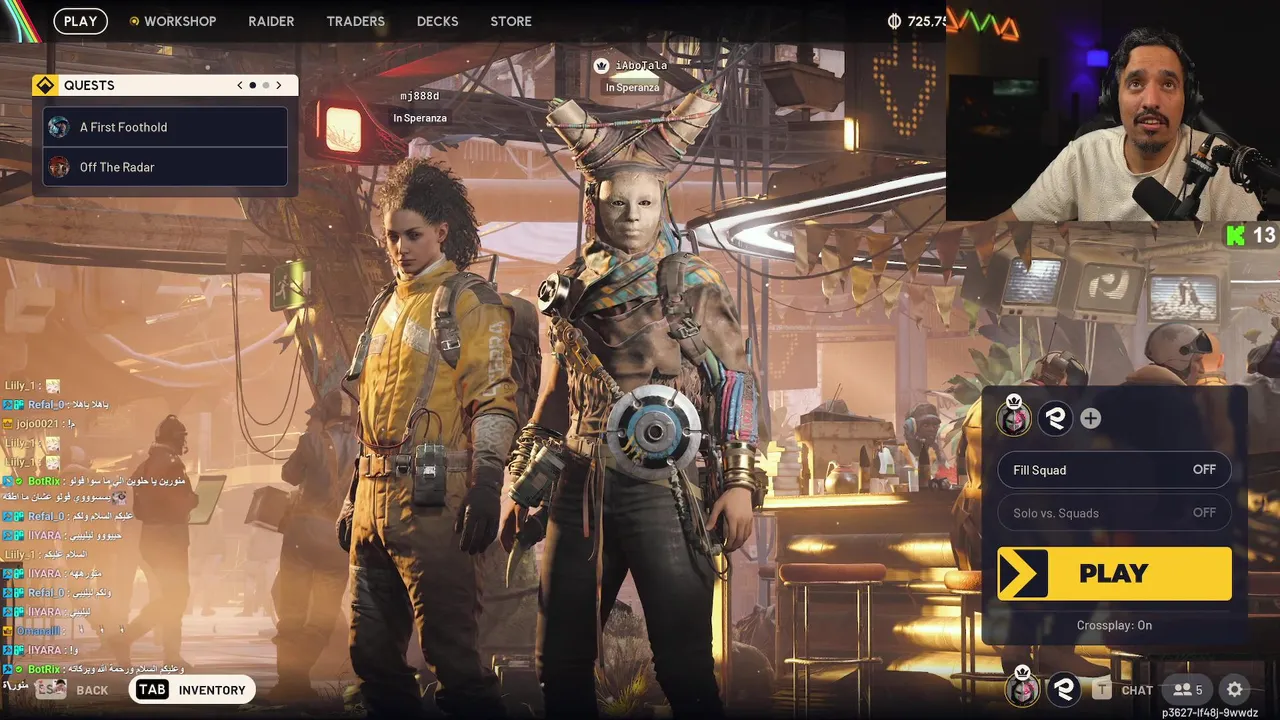Click the streamer webcam feed

1112,110
